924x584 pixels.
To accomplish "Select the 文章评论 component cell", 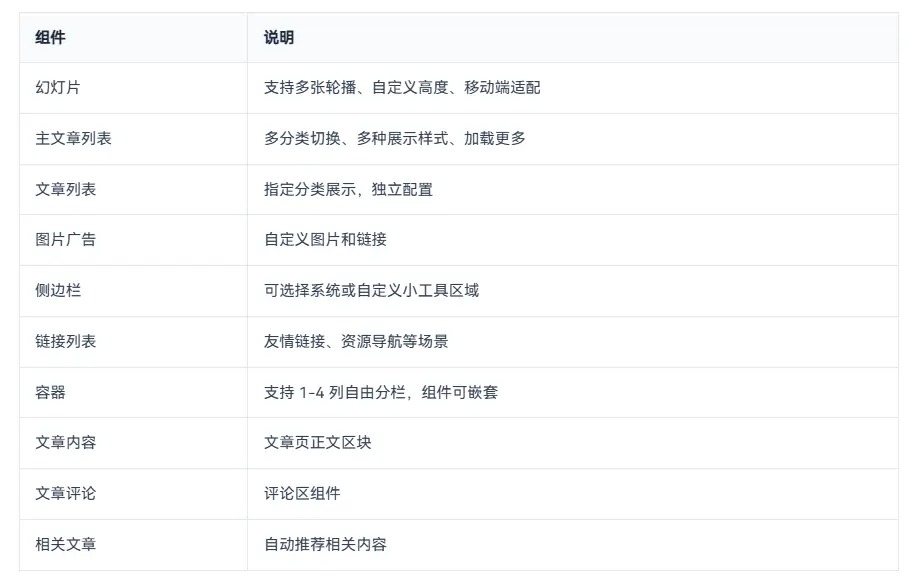I will (x=66, y=493).
